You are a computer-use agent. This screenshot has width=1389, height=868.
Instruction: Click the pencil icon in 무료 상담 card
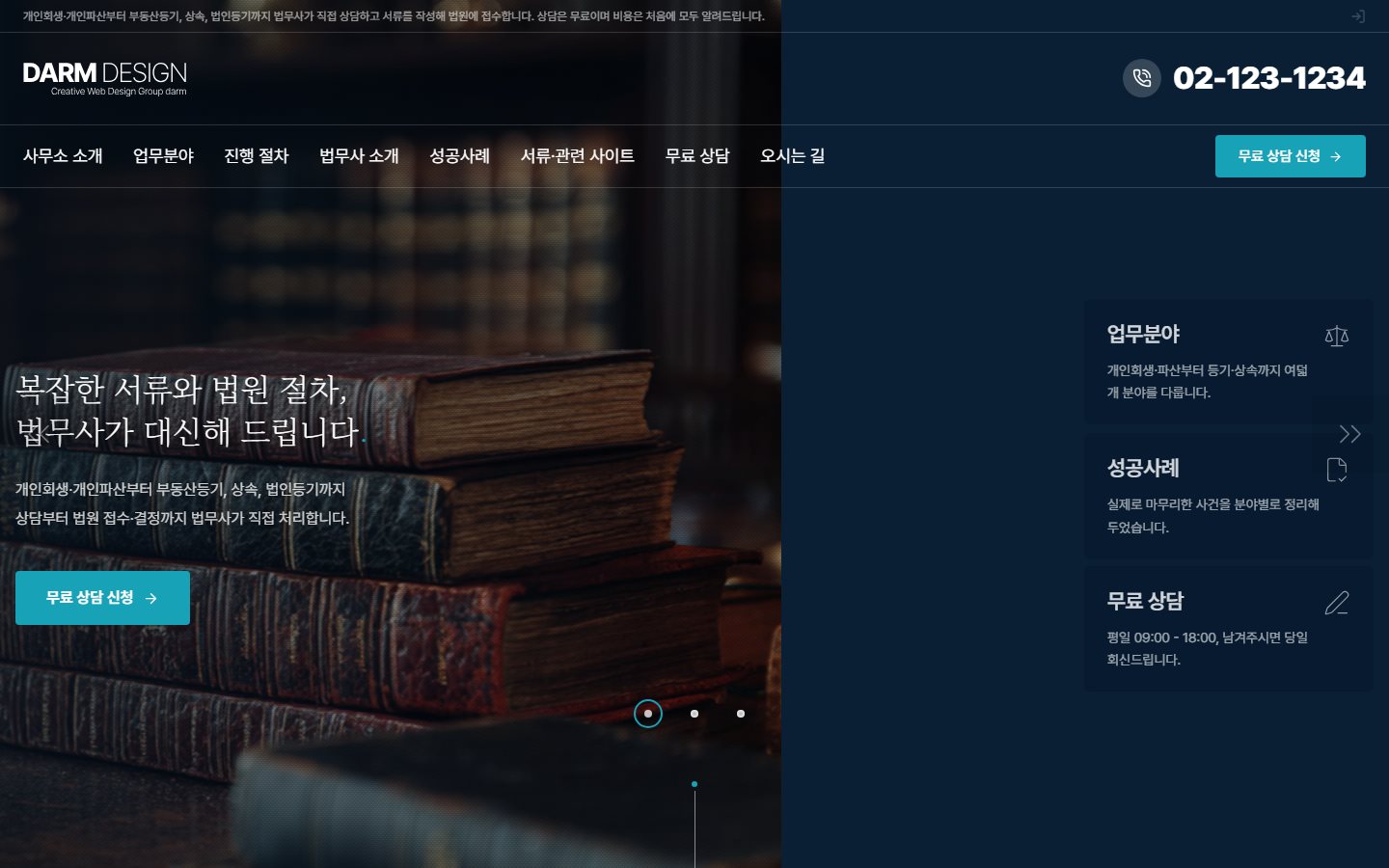[1337, 603]
